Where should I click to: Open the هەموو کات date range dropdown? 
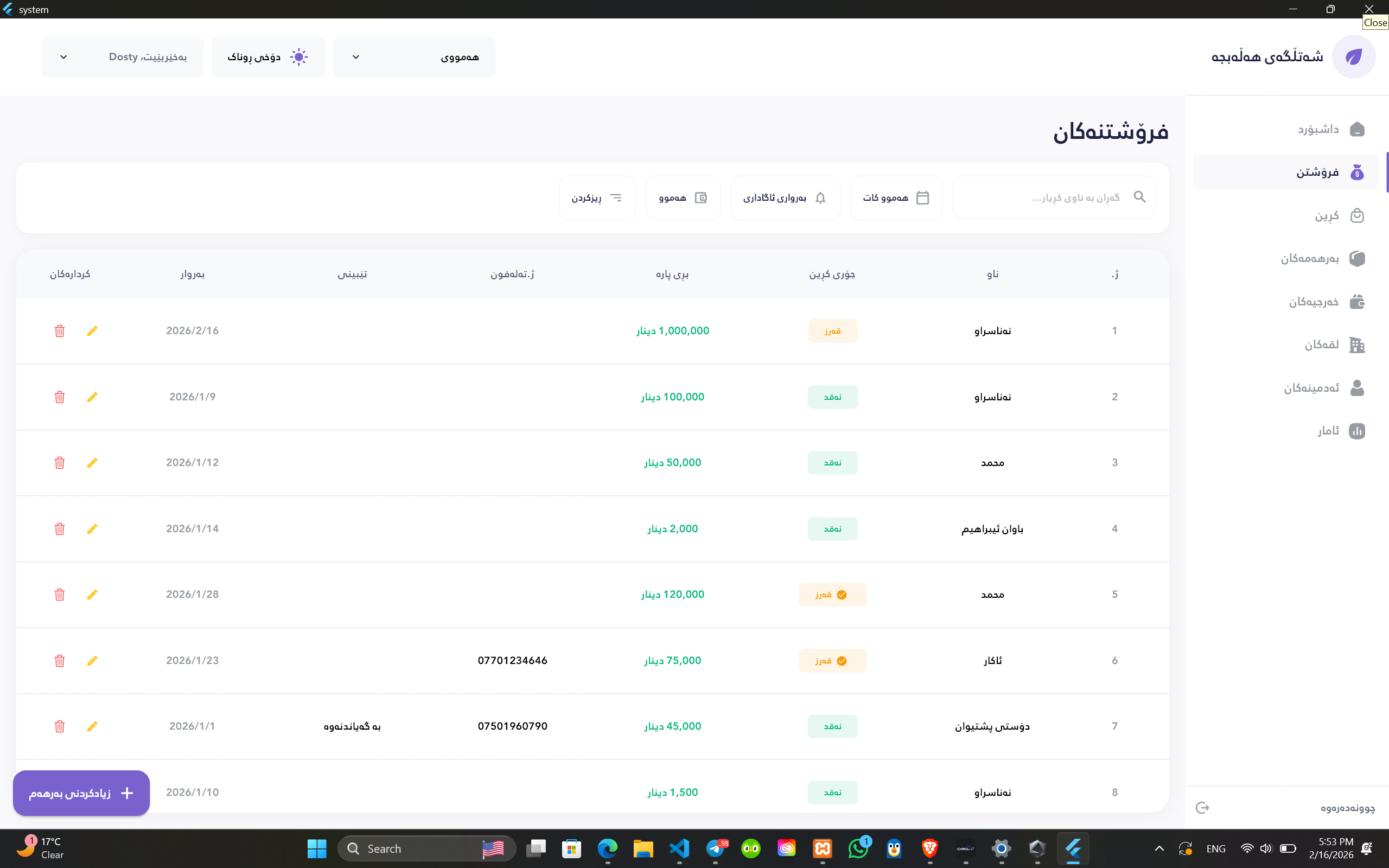pos(895,197)
